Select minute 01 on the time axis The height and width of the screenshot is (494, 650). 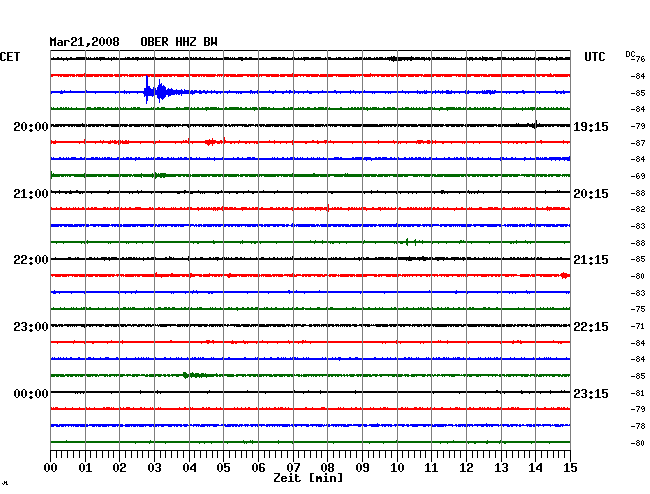85,468
